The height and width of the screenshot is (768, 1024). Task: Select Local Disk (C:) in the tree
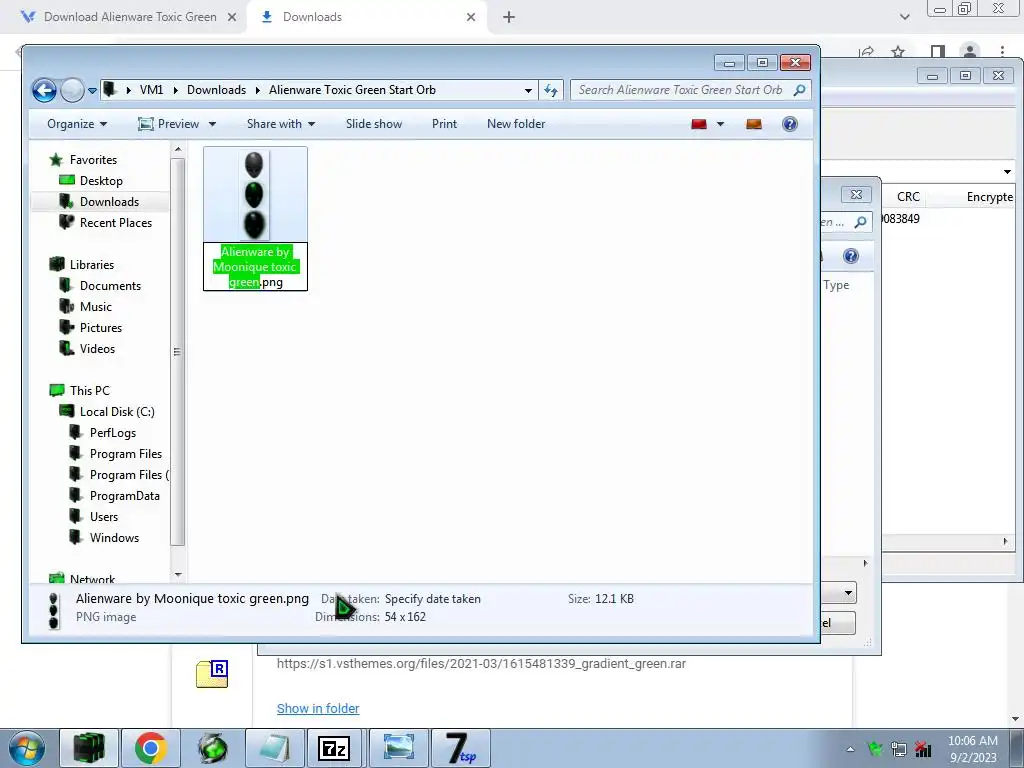pos(117,412)
